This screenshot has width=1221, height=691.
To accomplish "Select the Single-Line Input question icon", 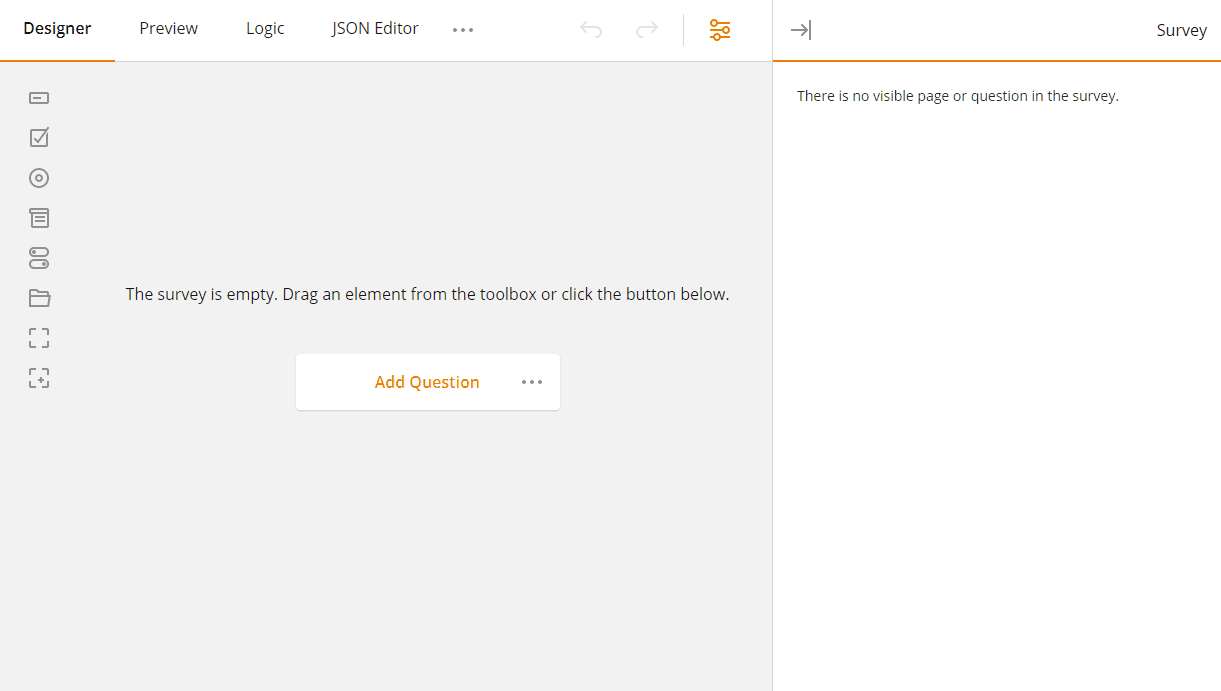I will [x=38, y=97].
